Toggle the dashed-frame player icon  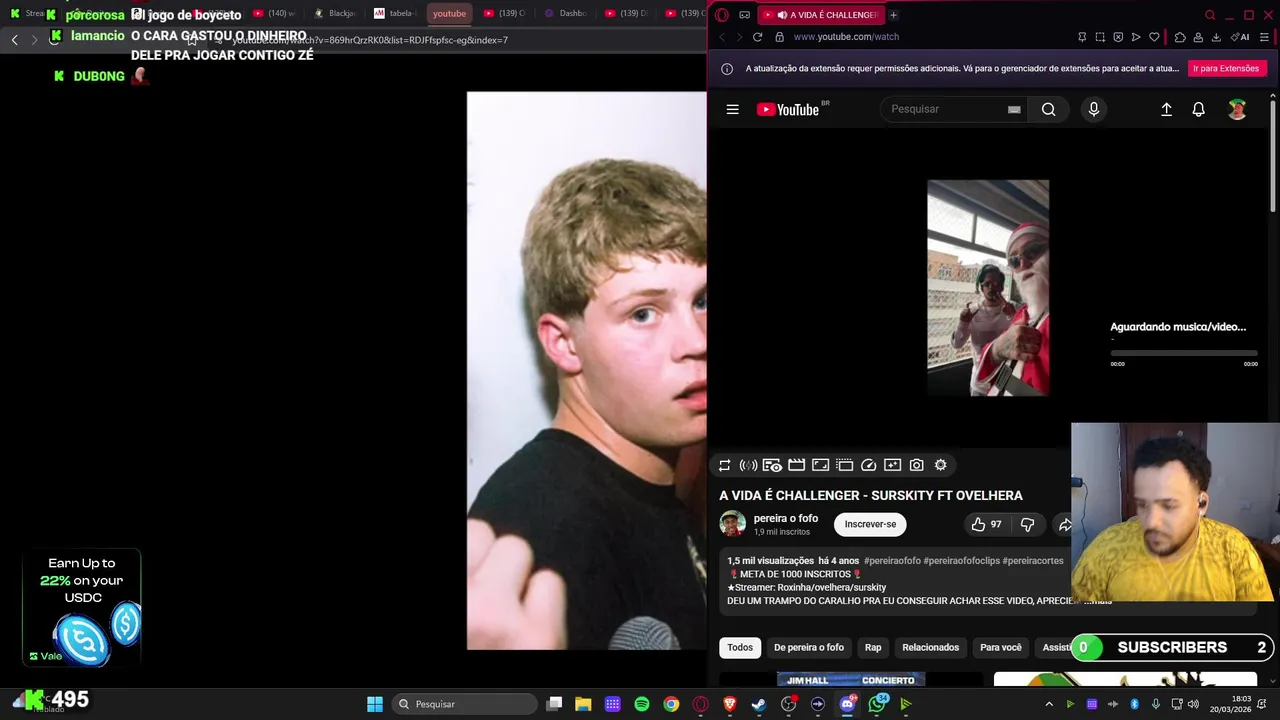(x=844, y=465)
